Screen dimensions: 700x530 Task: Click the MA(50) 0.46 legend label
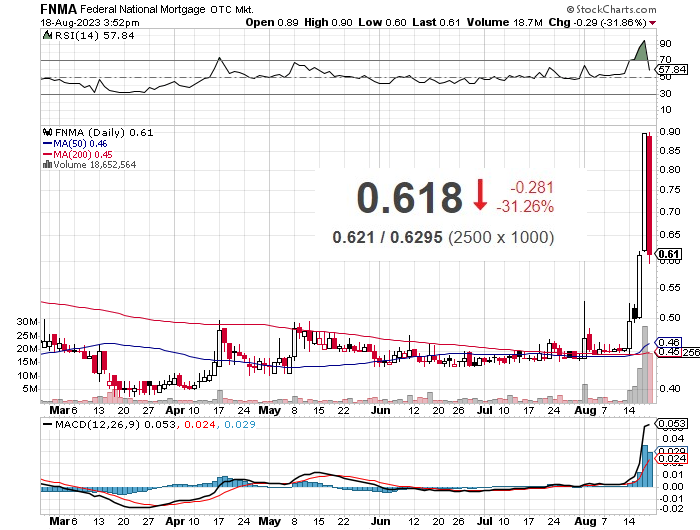(80, 144)
